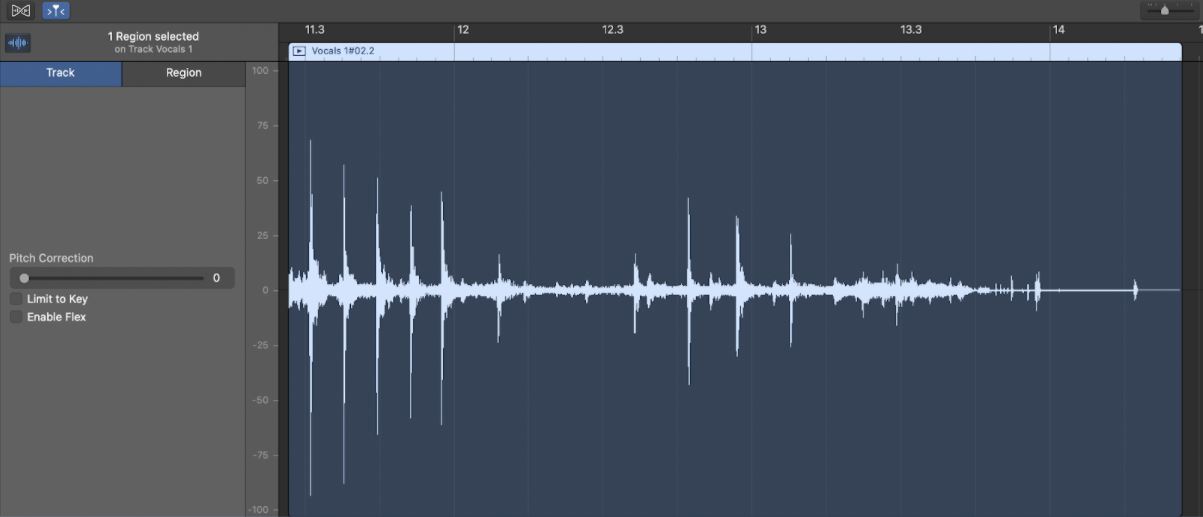
Task: Click the Vocals 1#02.2 region header
Action: point(735,51)
